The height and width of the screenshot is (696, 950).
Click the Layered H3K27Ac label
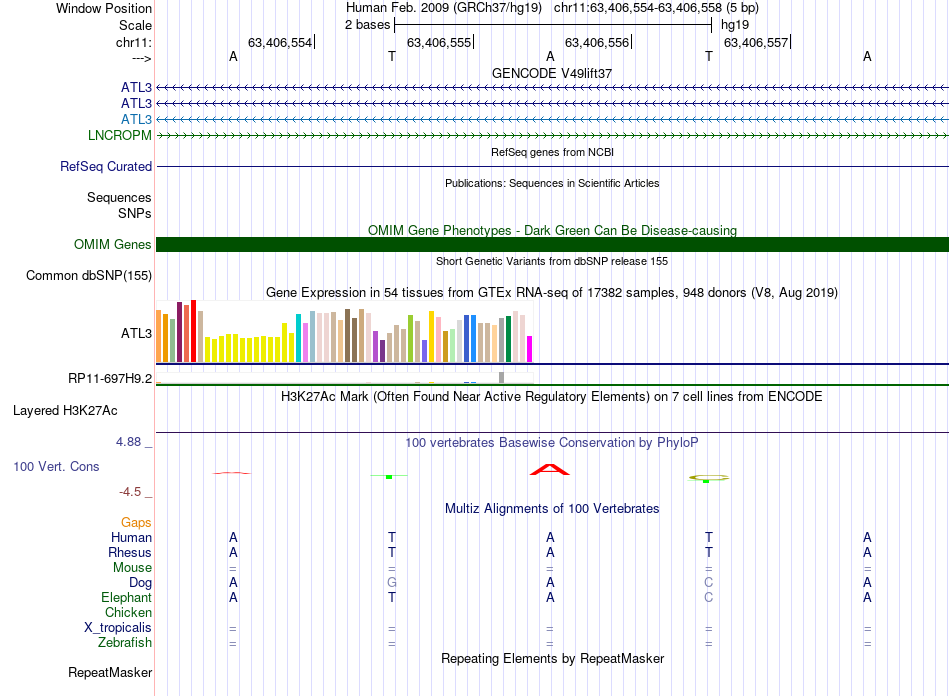pyautogui.click(x=65, y=411)
